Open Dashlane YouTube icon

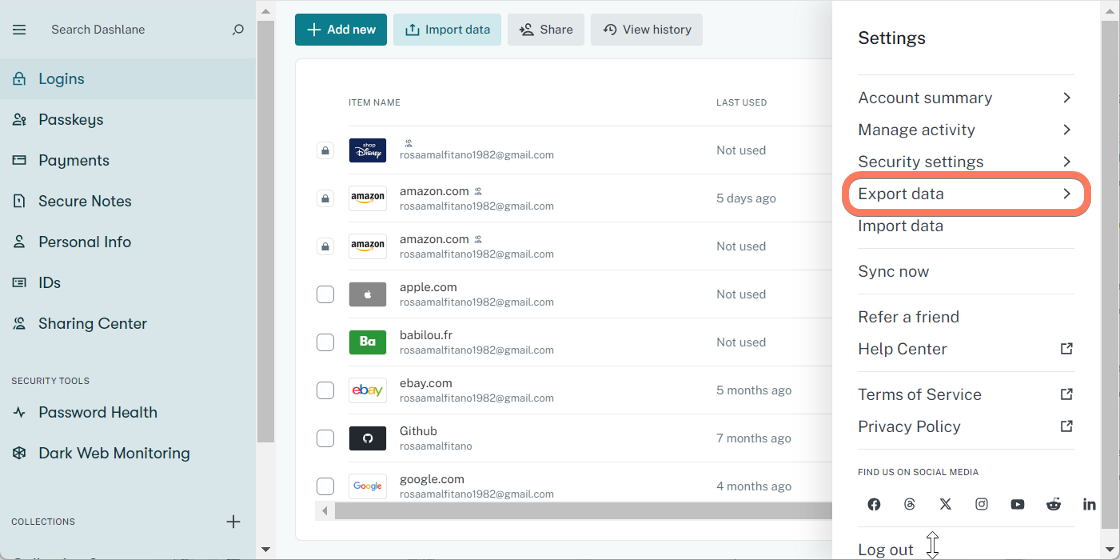(1017, 504)
